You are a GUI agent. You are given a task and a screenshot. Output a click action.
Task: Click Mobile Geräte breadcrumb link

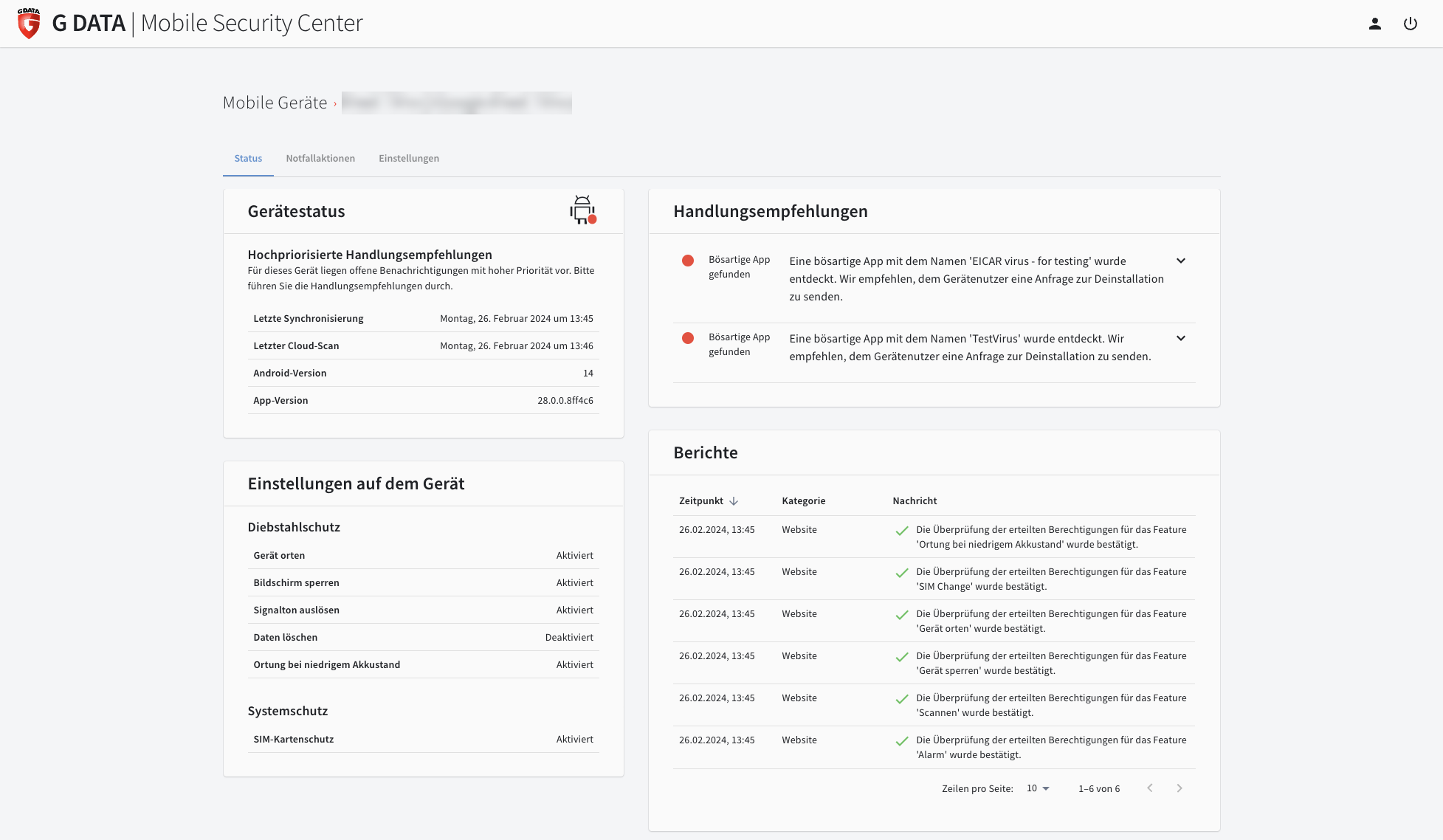[x=275, y=103]
